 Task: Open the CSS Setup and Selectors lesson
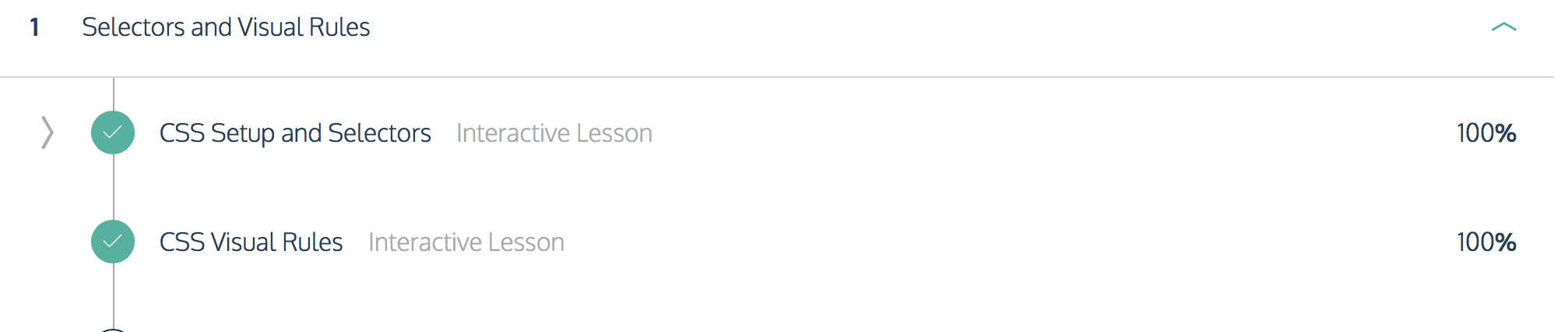(x=295, y=133)
